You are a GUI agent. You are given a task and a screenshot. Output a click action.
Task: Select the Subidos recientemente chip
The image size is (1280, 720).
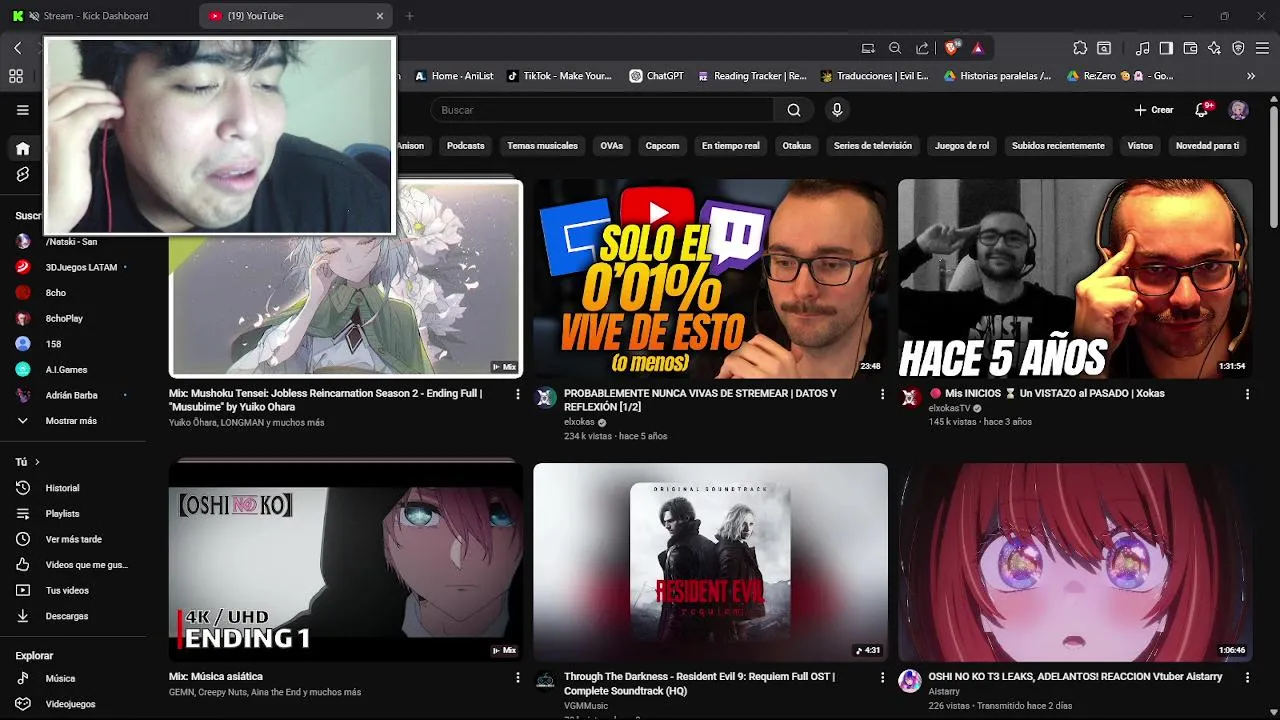1058,146
